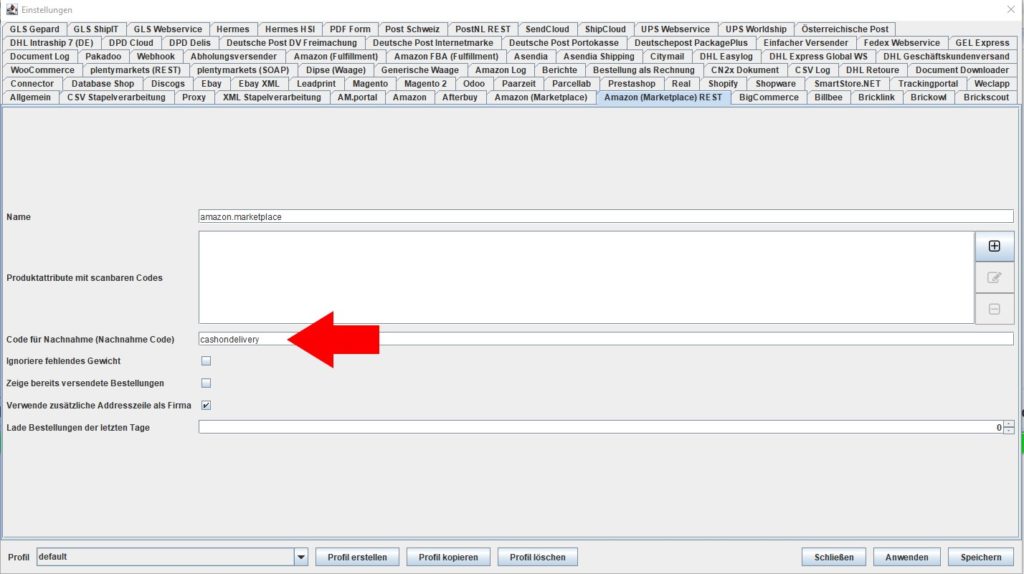Click the Lade Bestellungen days field

pyautogui.click(x=601, y=427)
